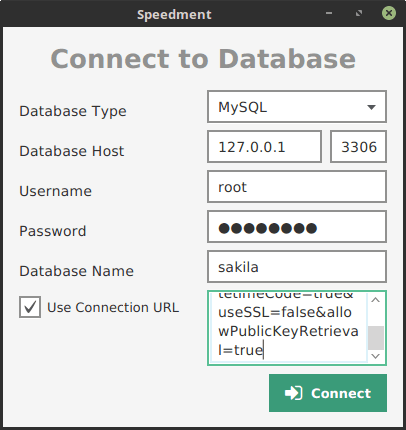Image resolution: width=406 pixels, height=430 pixels.
Task: Click the login arrow icon on Connect button
Action: coord(293,393)
